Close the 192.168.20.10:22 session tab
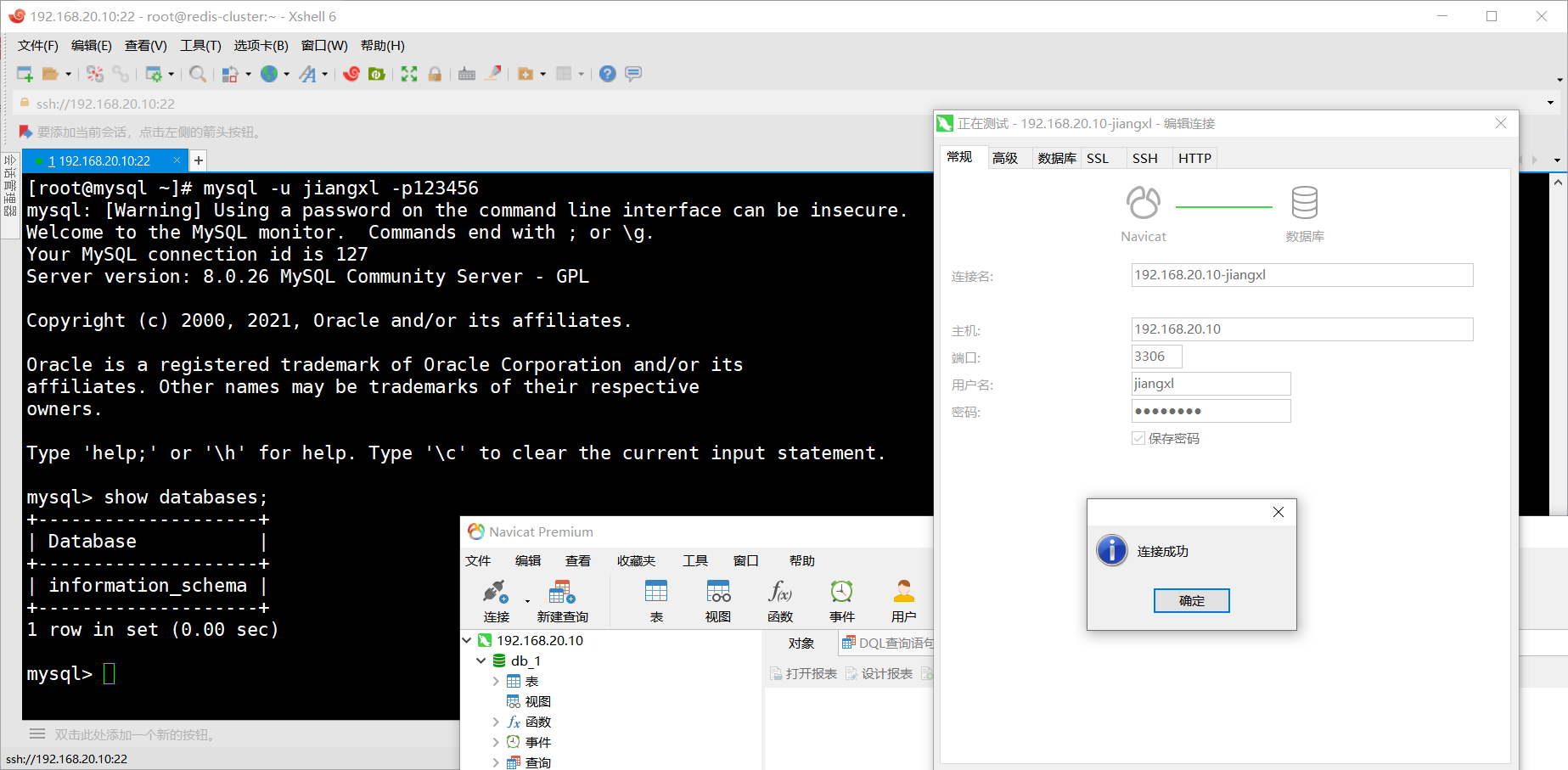The width and height of the screenshot is (1568, 770). pos(177,160)
